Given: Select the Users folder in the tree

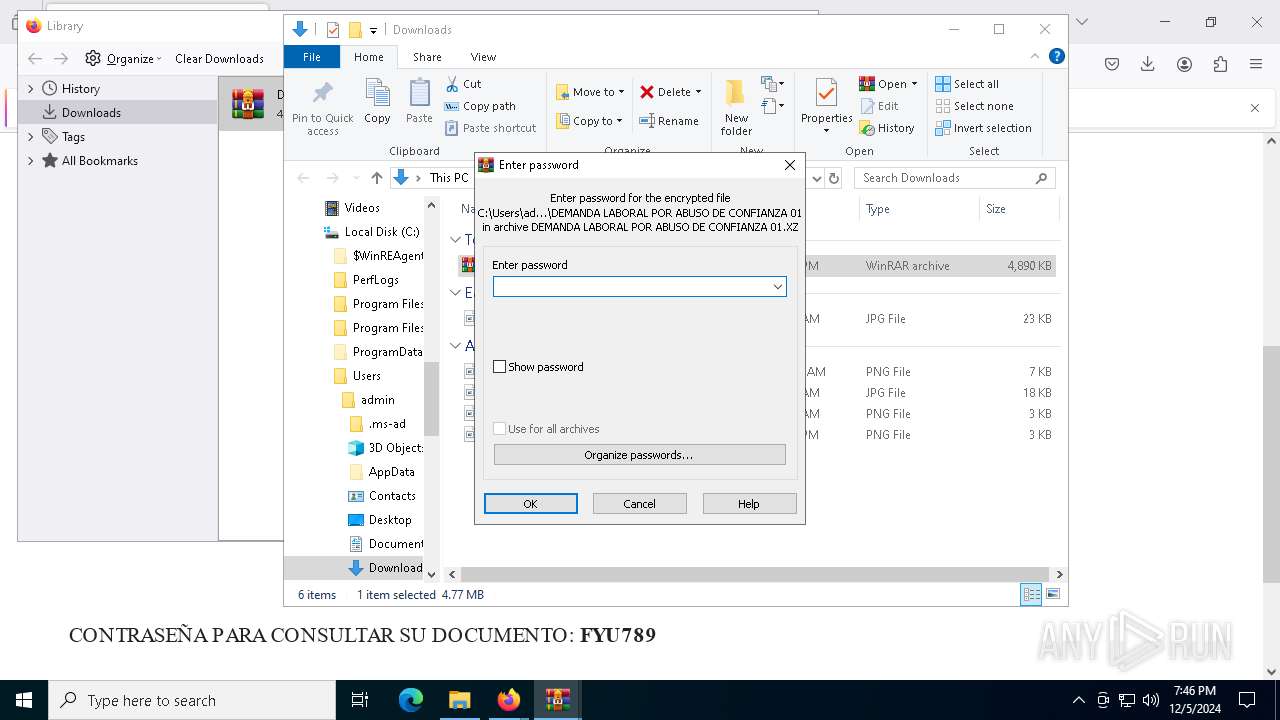Looking at the screenshot, I should point(356,376).
